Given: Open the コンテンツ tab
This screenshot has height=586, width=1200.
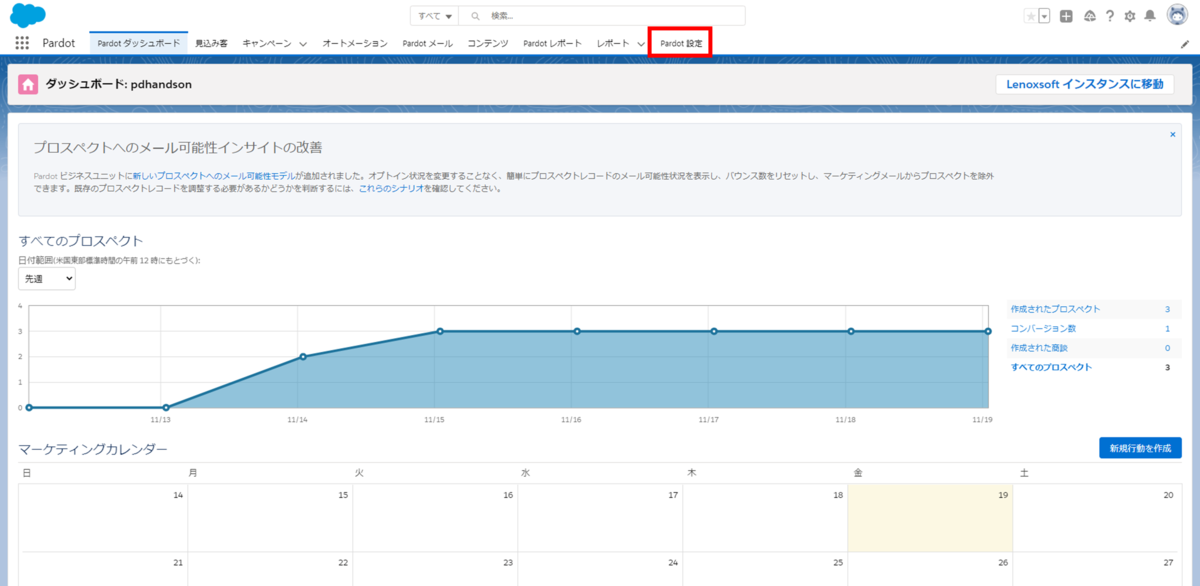Looking at the screenshot, I should click(488, 44).
